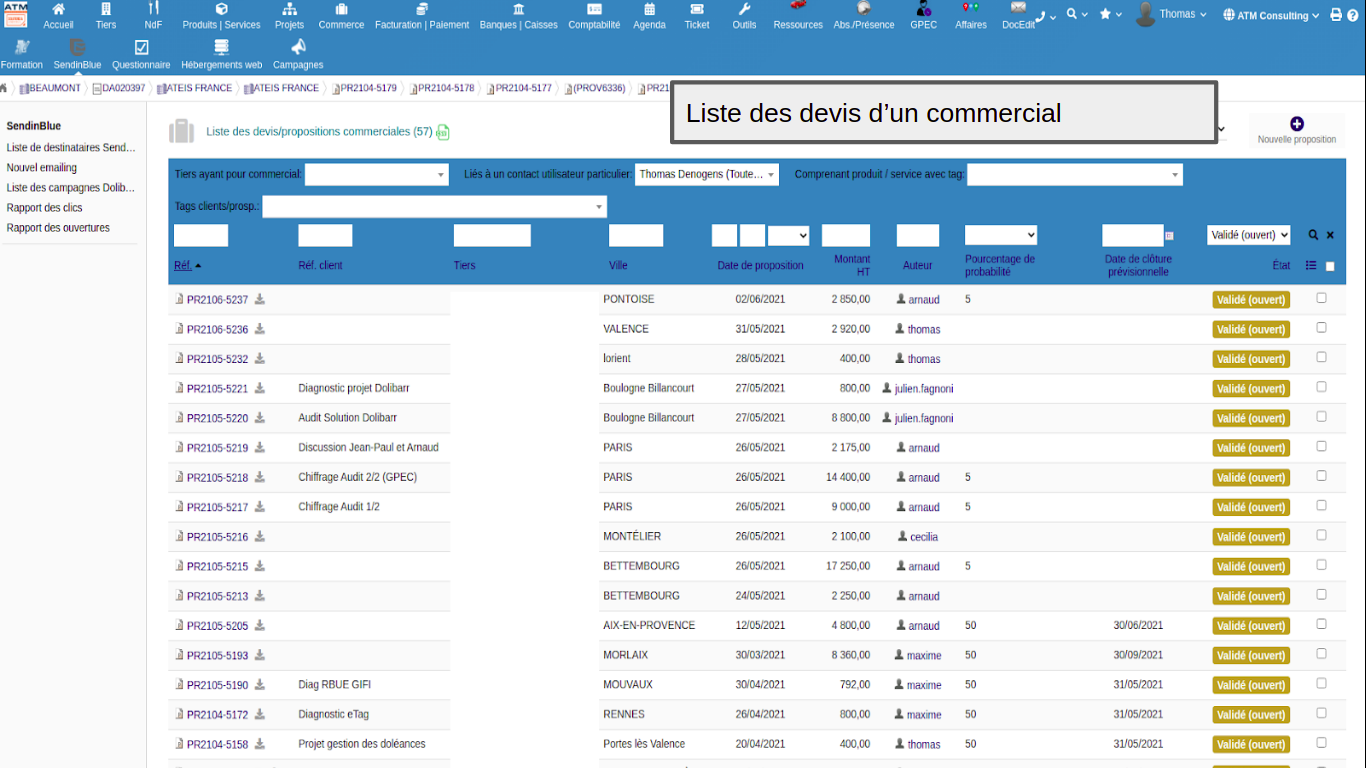Select the checkbox on PR2105-5218 row
The image size is (1366, 768).
click(1321, 476)
